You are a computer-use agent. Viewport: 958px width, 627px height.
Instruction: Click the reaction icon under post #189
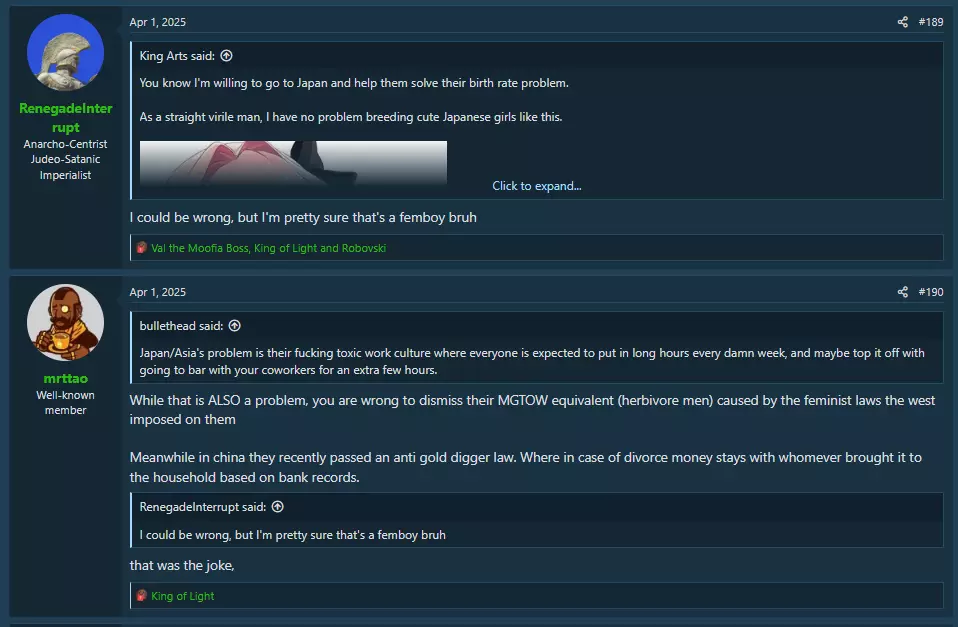pos(142,248)
